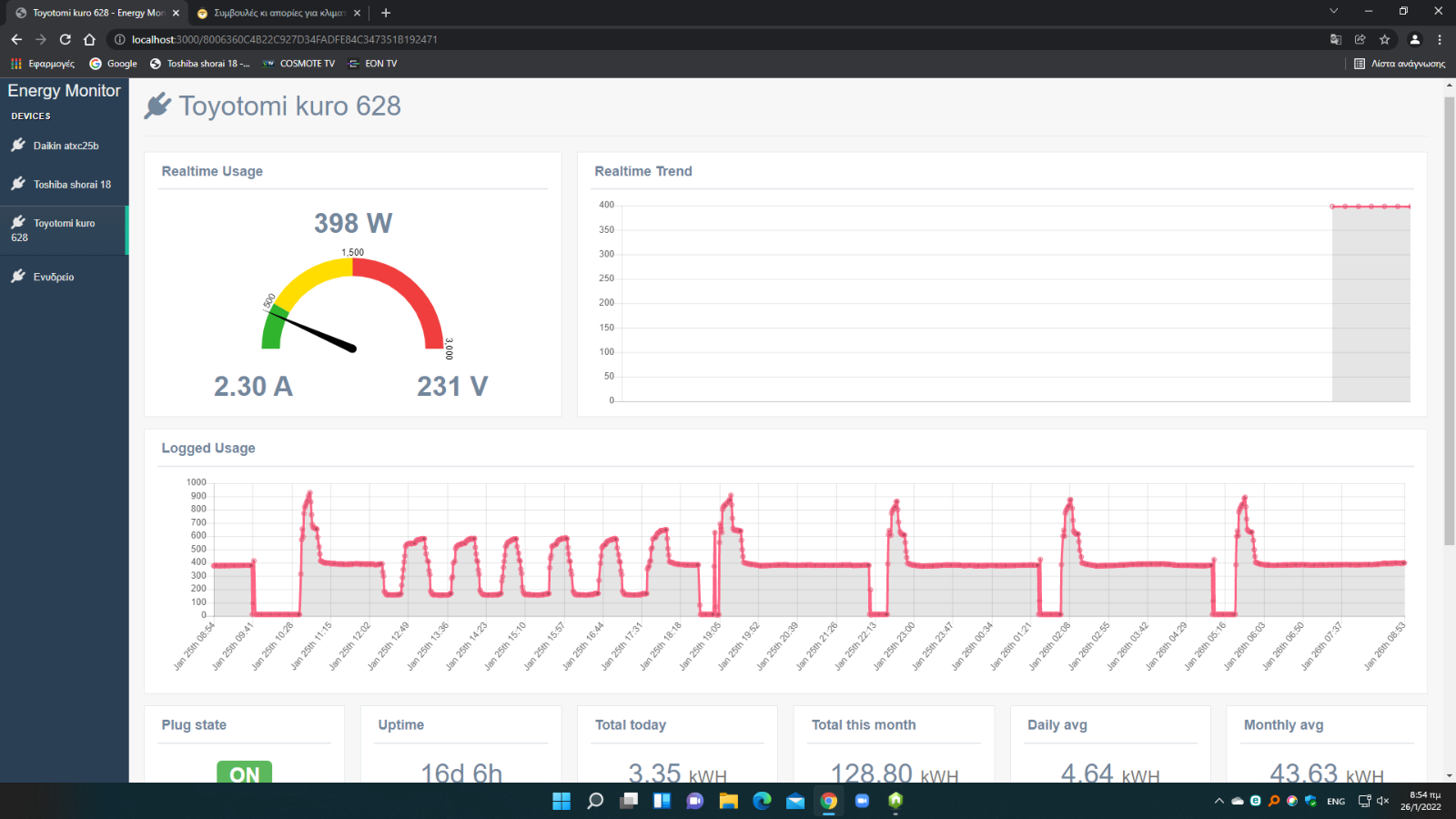This screenshot has width=1456, height=819.
Task: Click the share this page icon
Action: click(x=1360, y=39)
